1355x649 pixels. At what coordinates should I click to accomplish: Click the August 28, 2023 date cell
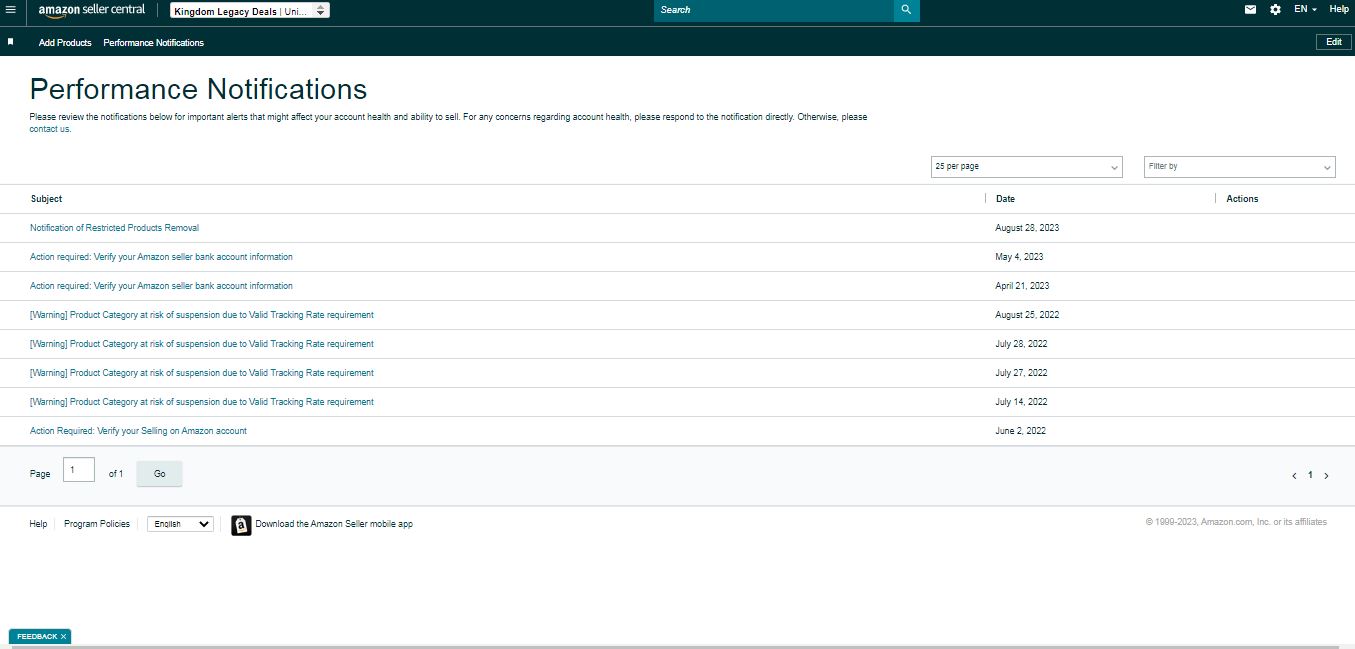(1027, 228)
